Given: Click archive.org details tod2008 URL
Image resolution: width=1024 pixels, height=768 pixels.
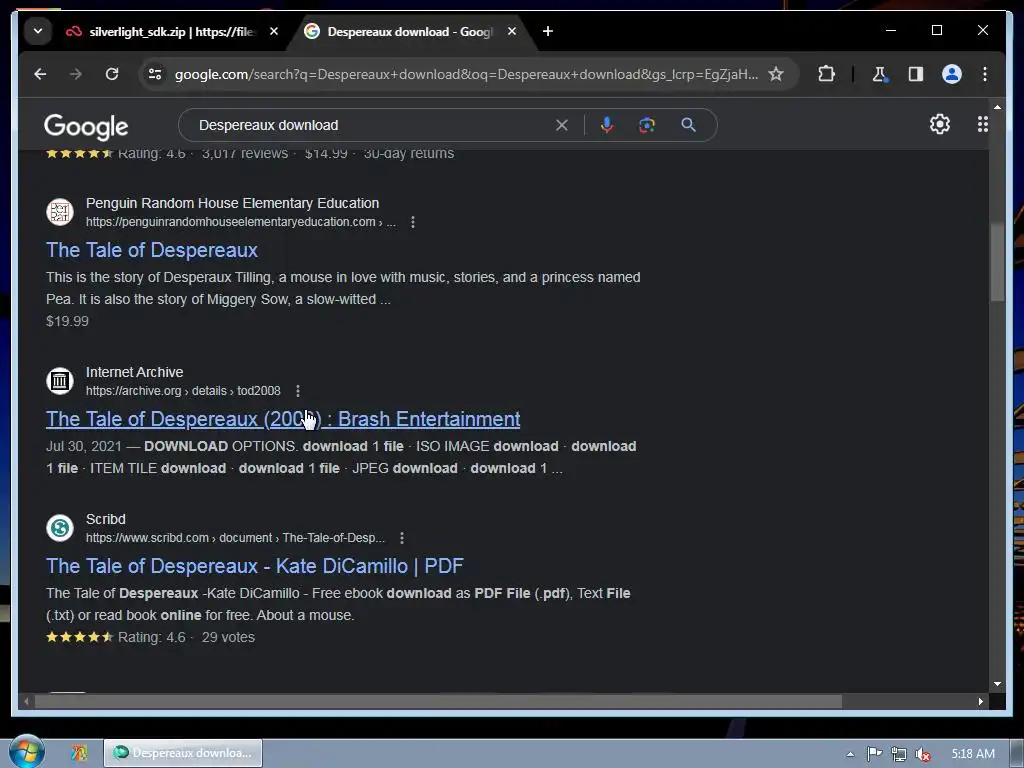Looking at the screenshot, I should tap(183, 391).
